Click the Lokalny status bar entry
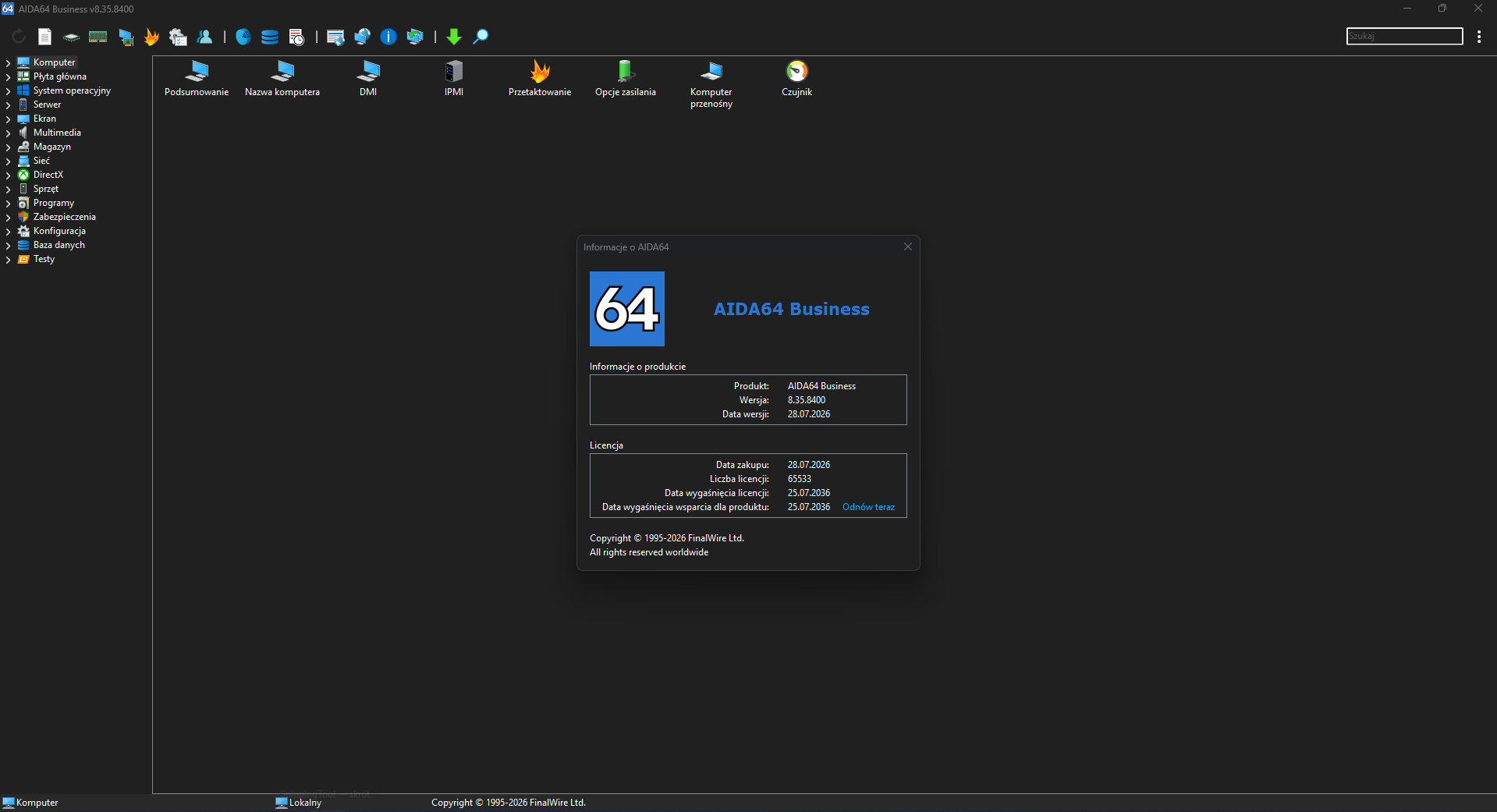 tap(299, 803)
